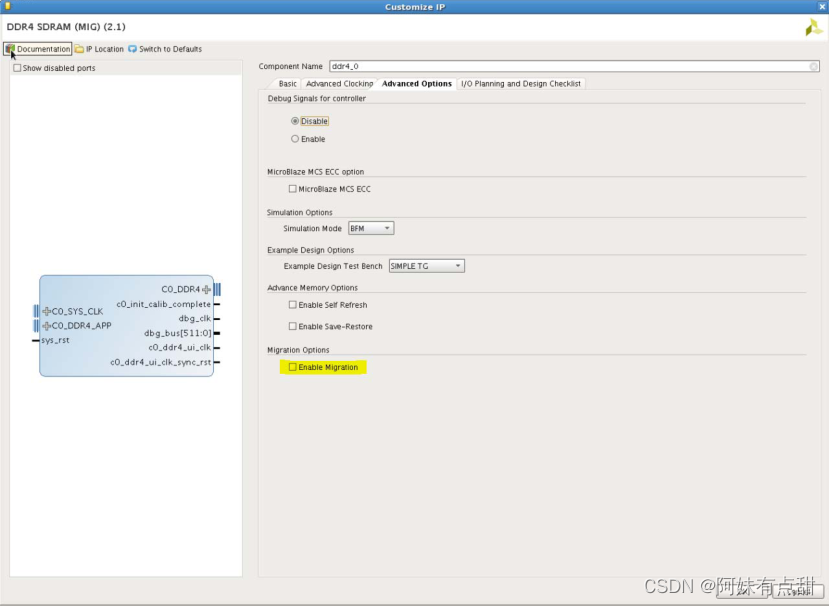The width and height of the screenshot is (831, 606).
Task: Toggle Show disabled ports checkbox
Action: (x=17, y=68)
